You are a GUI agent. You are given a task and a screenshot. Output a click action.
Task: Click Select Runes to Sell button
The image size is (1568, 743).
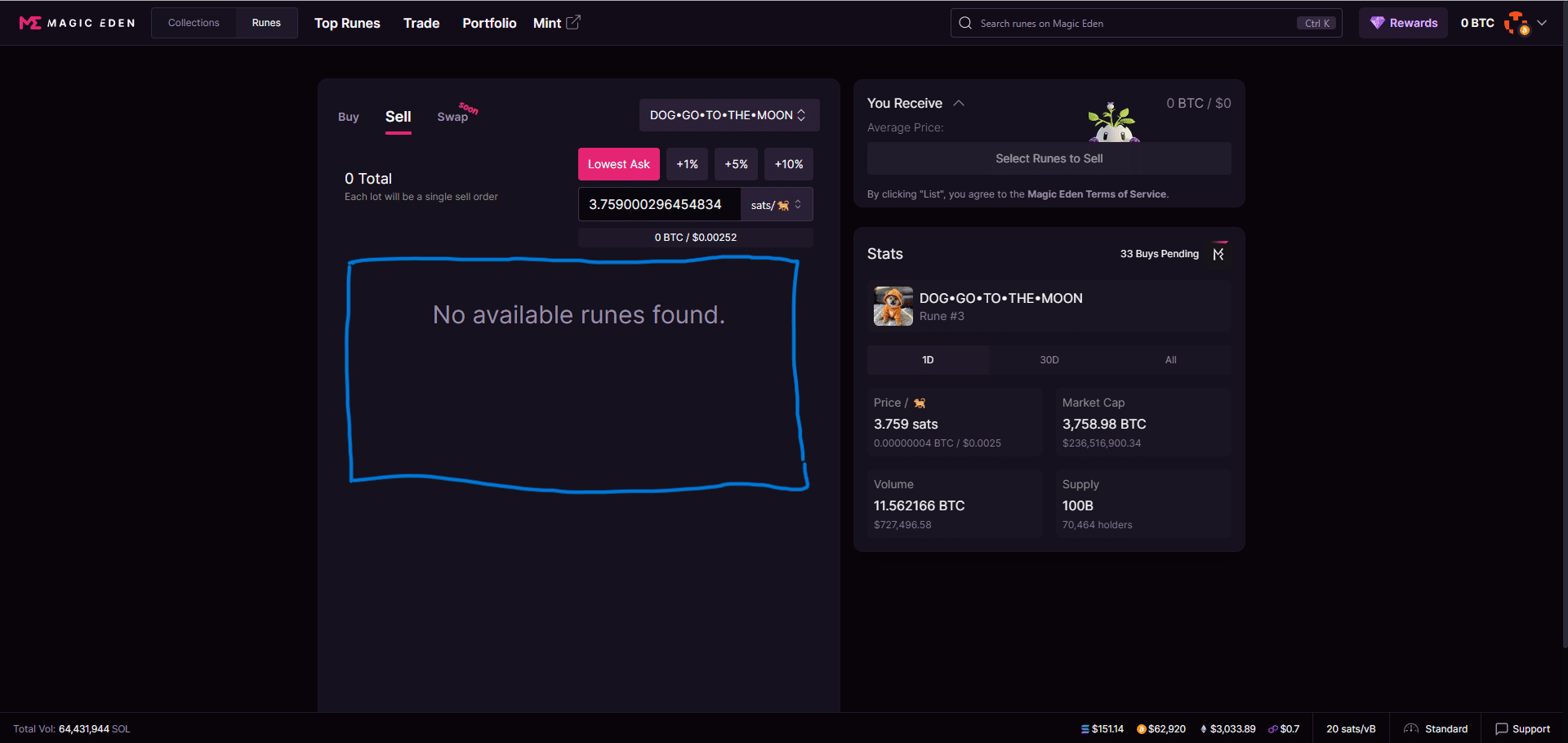[1049, 158]
